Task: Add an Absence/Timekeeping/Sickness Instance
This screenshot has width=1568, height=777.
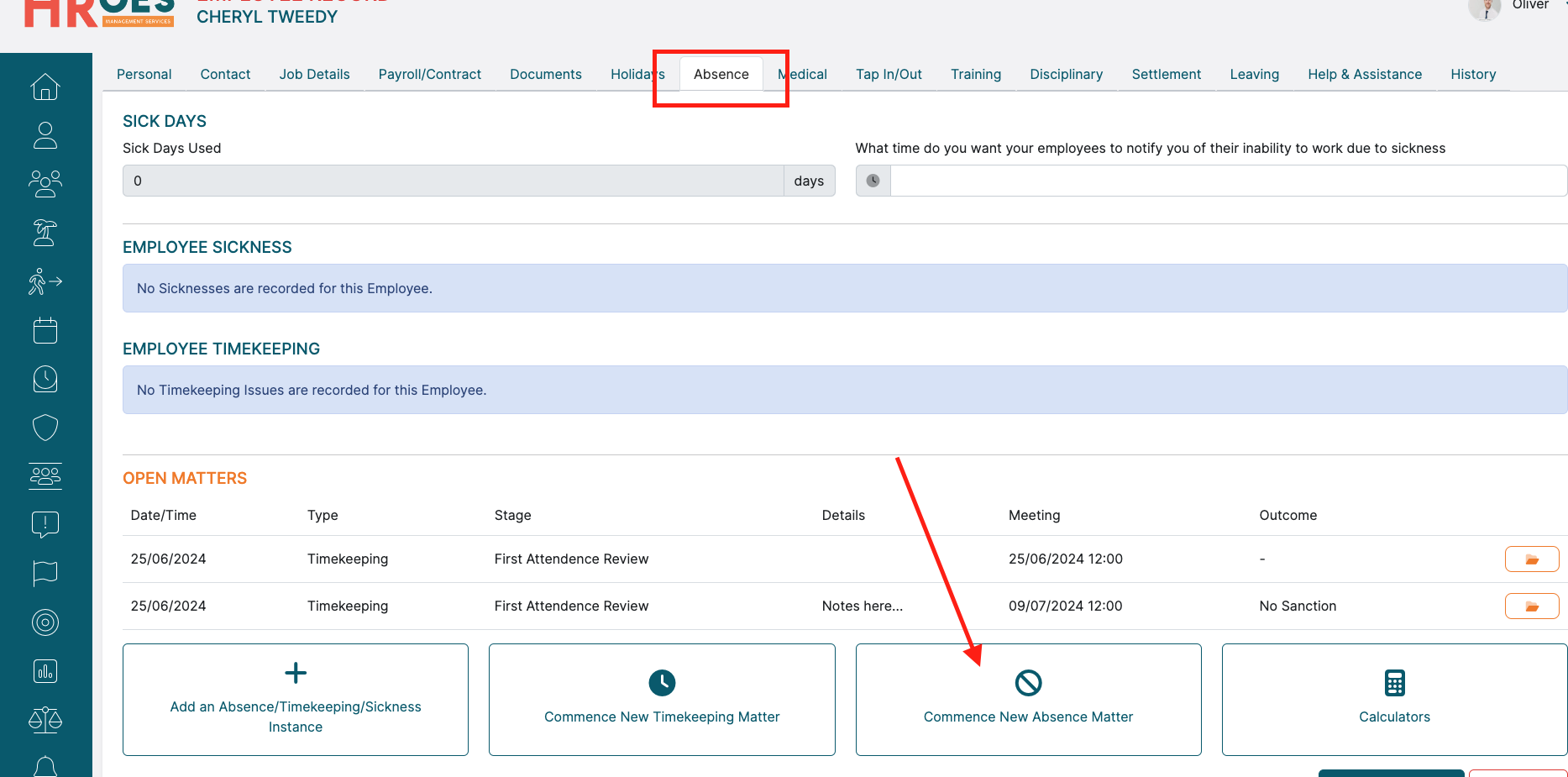Action: pyautogui.click(x=296, y=700)
